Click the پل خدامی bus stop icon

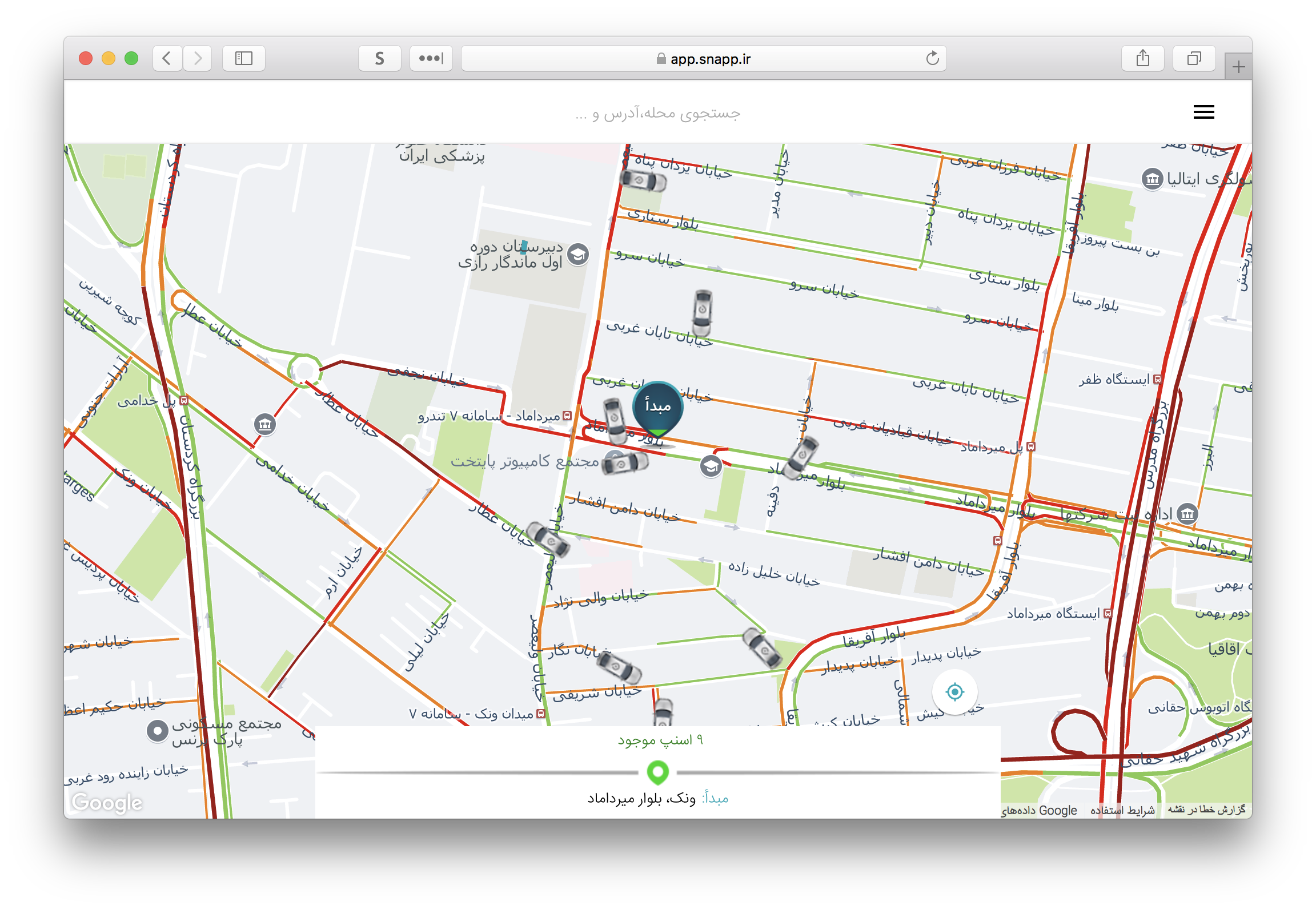(x=184, y=401)
